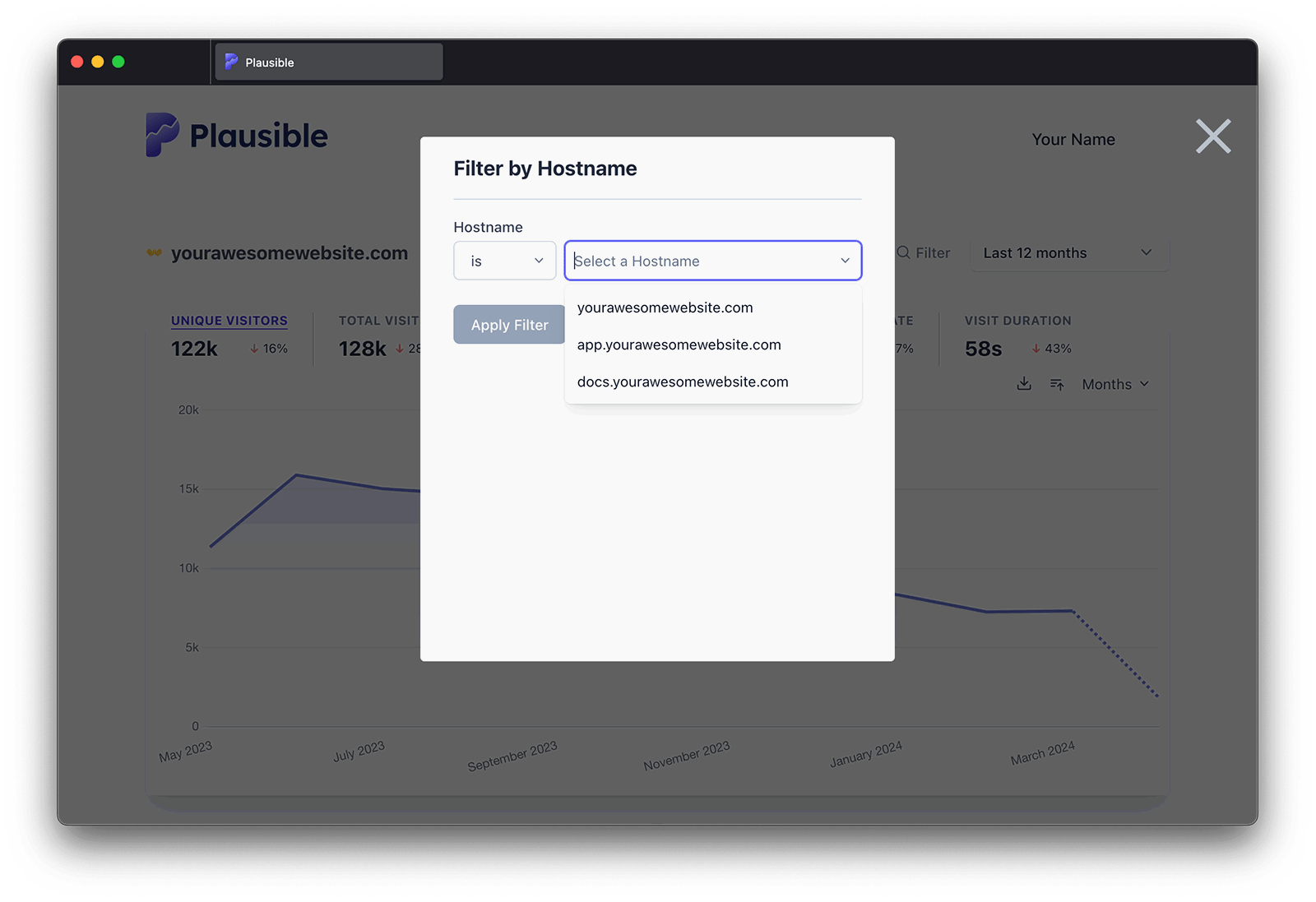Click the download export icon

(x=1024, y=384)
